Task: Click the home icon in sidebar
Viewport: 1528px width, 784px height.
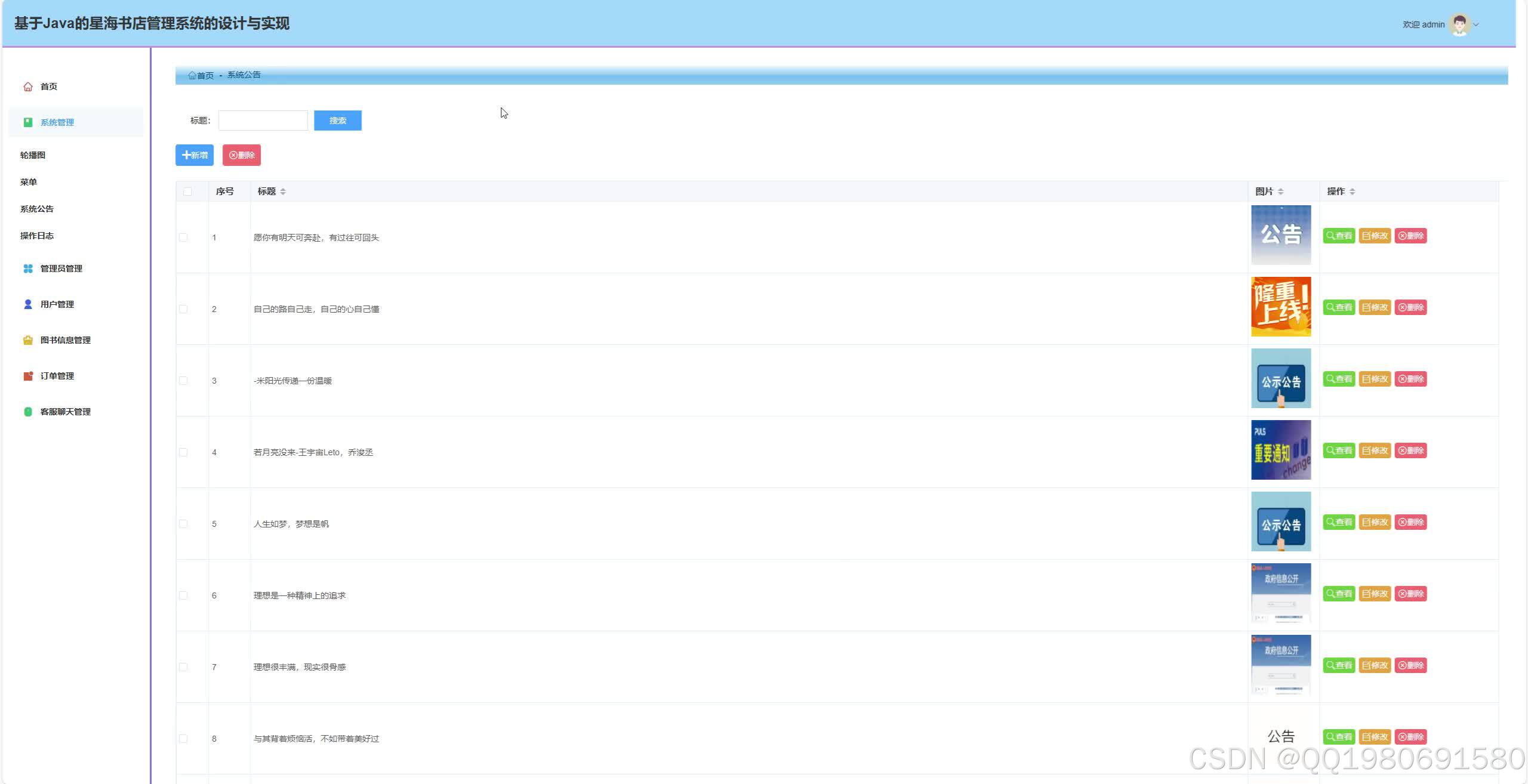Action: tap(27, 87)
